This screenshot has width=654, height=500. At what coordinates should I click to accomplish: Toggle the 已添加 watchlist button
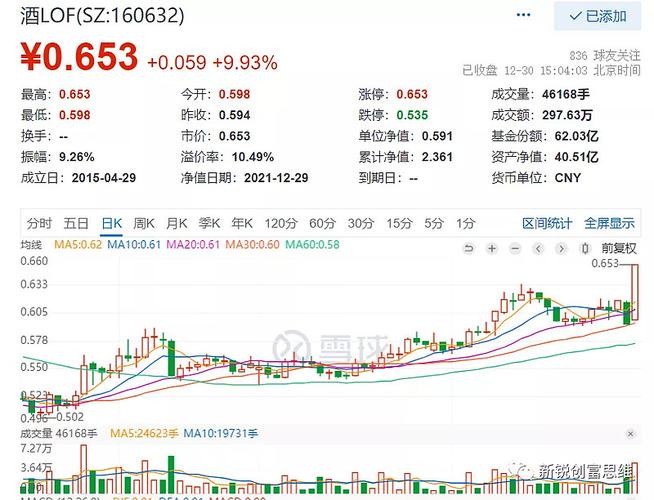pos(597,16)
